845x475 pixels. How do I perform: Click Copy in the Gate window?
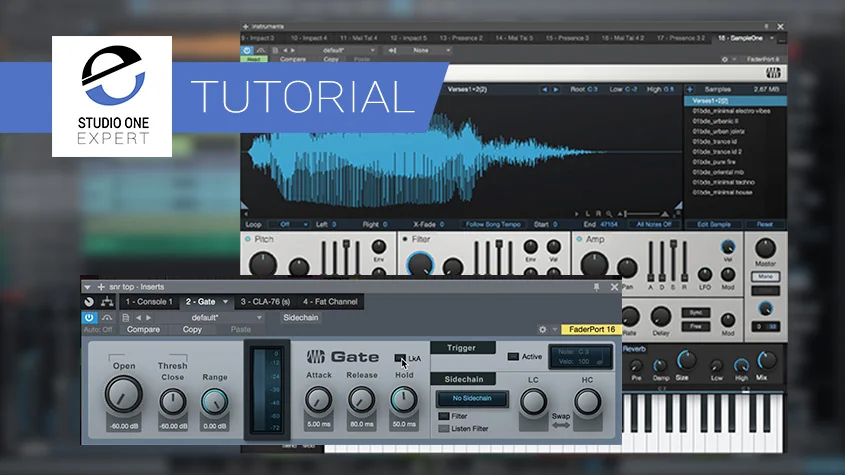[192, 329]
